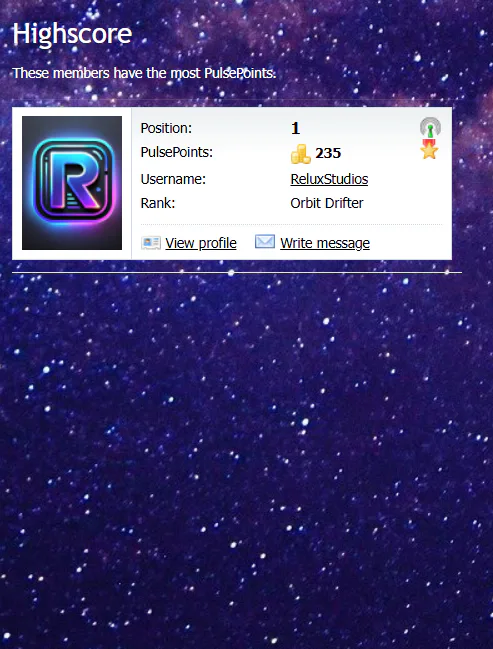493x649 pixels.
Task: Click the PulsePoints: label
Action: (177, 152)
